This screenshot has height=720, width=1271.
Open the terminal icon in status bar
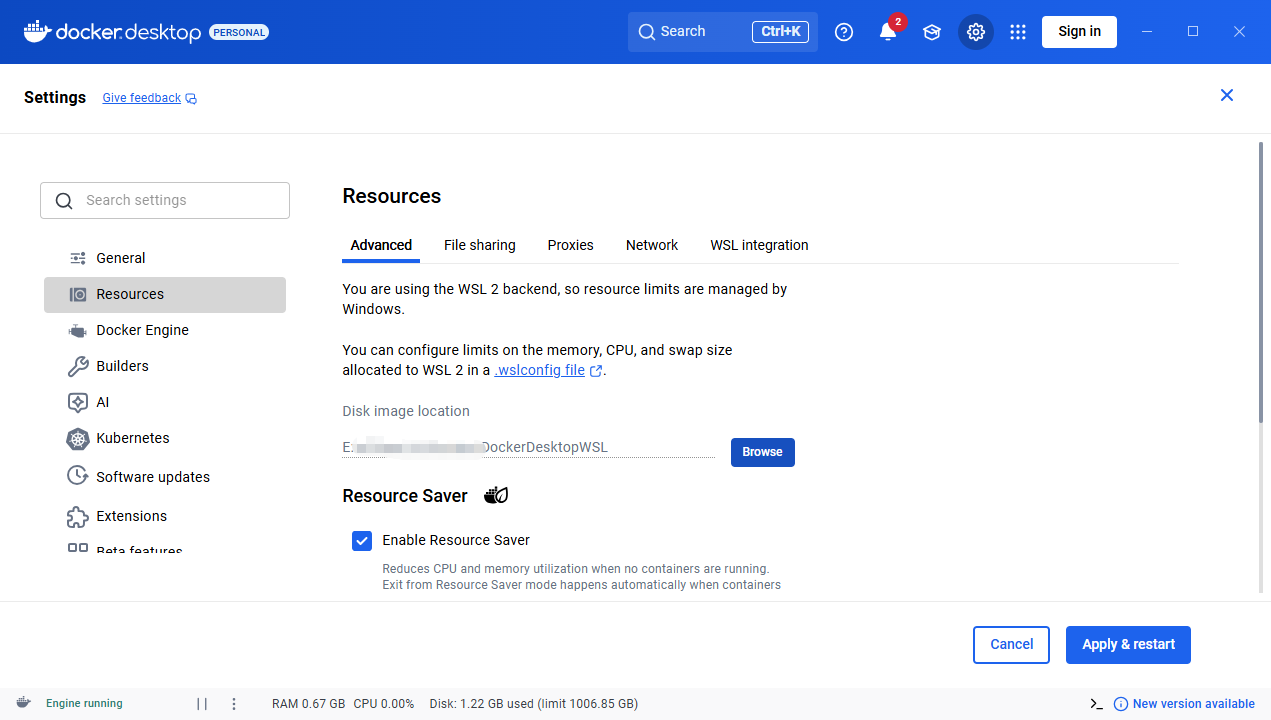point(1096,704)
